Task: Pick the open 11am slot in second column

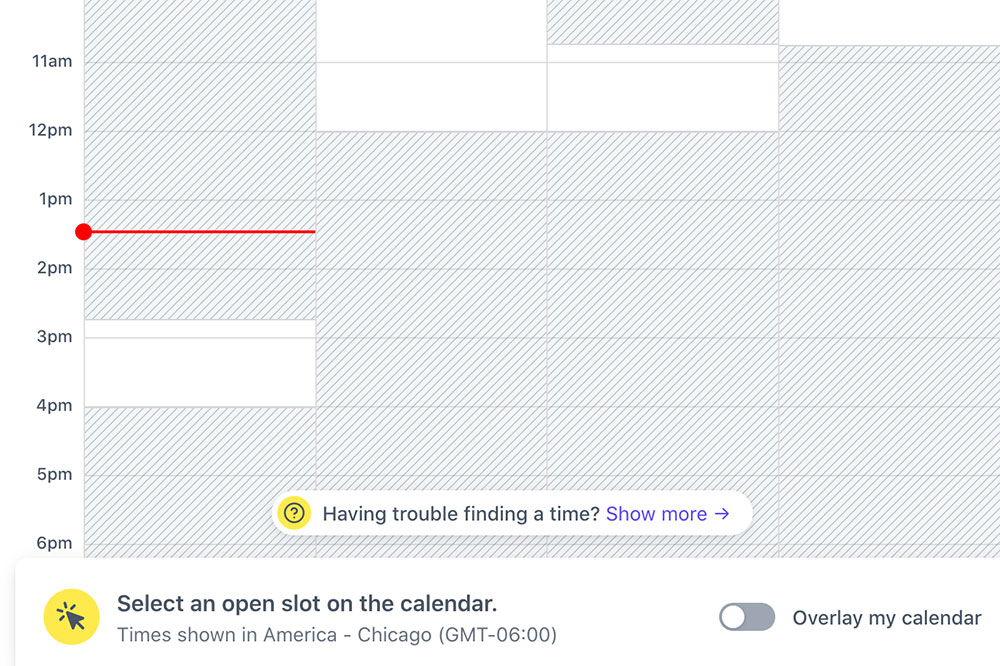Action: 431,96
